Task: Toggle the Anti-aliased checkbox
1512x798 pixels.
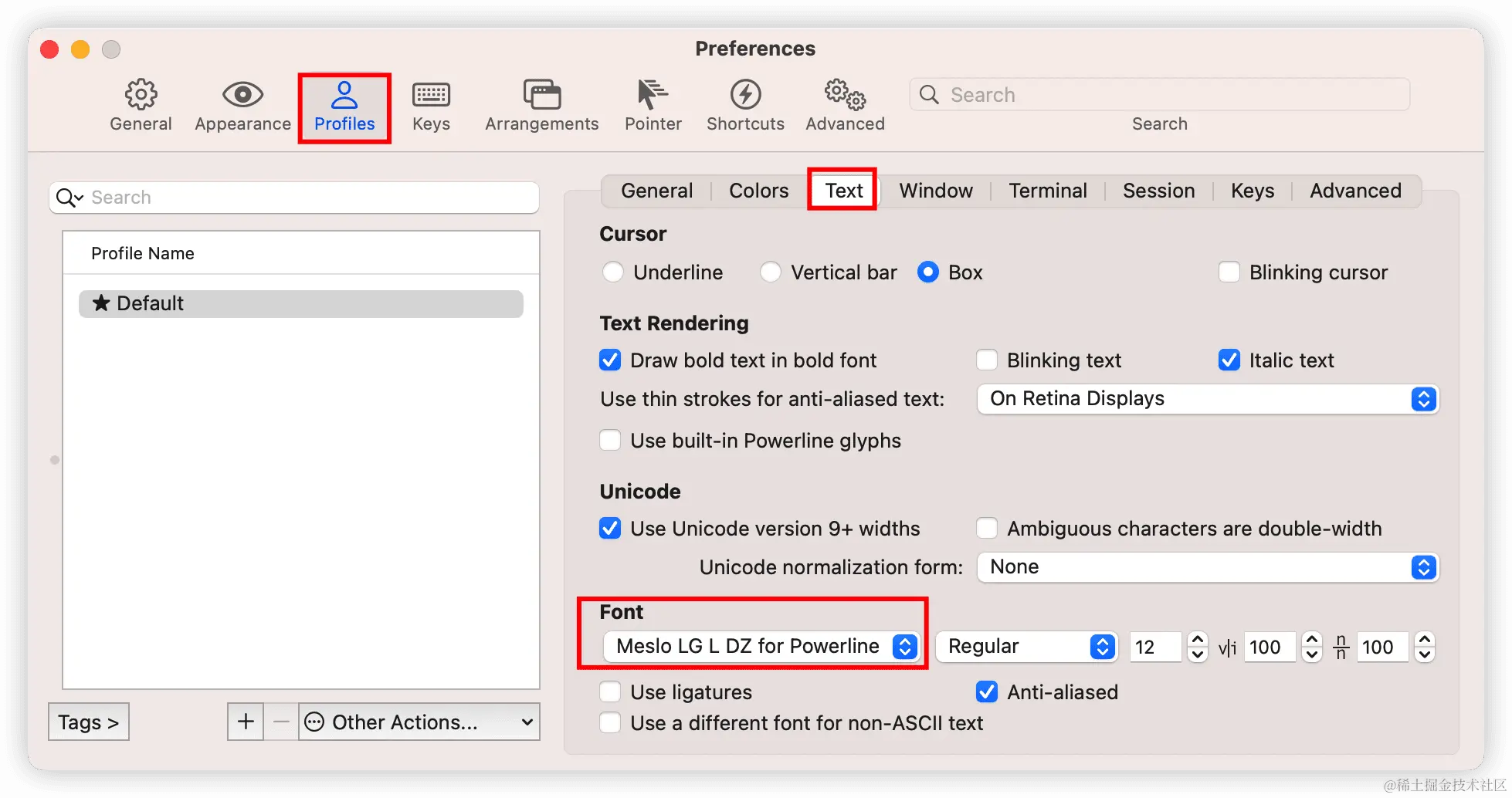Action: 987,692
